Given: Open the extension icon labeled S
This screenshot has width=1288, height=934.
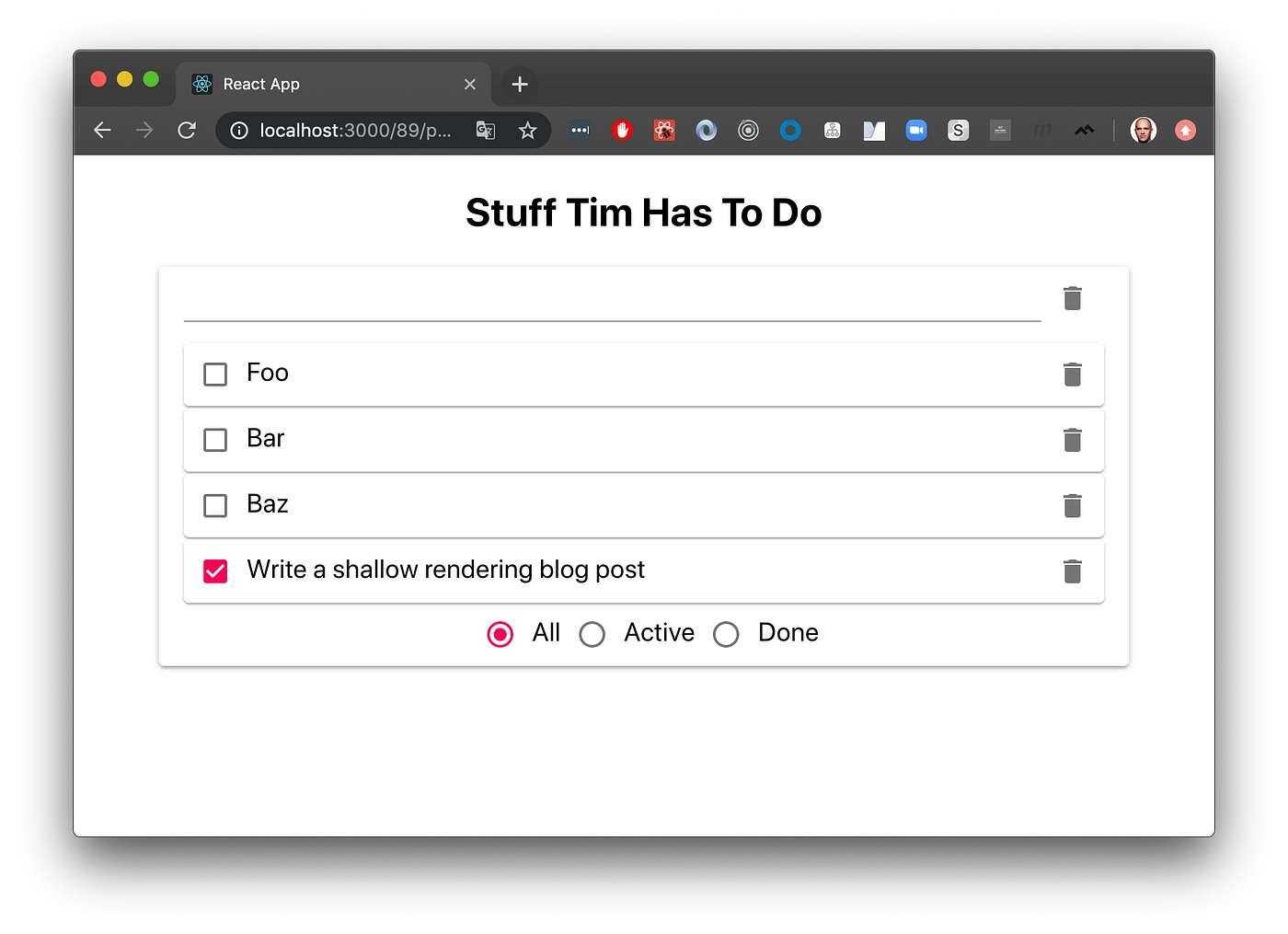Looking at the screenshot, I should (958, 130).
